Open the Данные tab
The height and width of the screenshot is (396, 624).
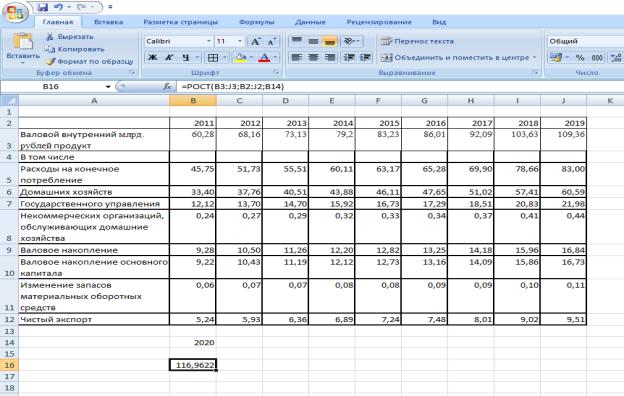(x=310, y=22)
